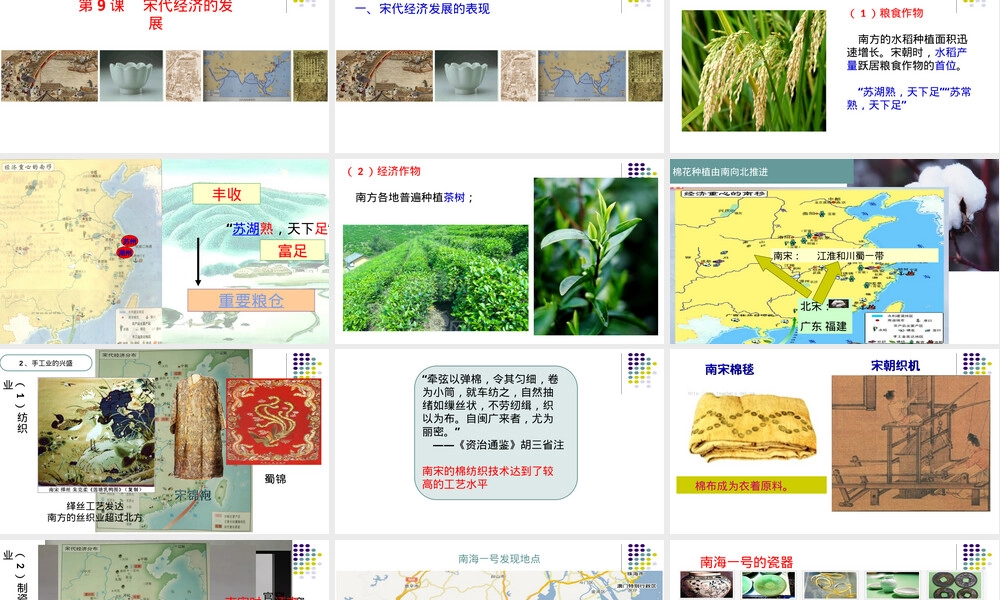Click the river scene painting on the second slide
Image resolution: width=1000 pixels, height=600 pixels.
pyautogui.click(x=385, y=76)
